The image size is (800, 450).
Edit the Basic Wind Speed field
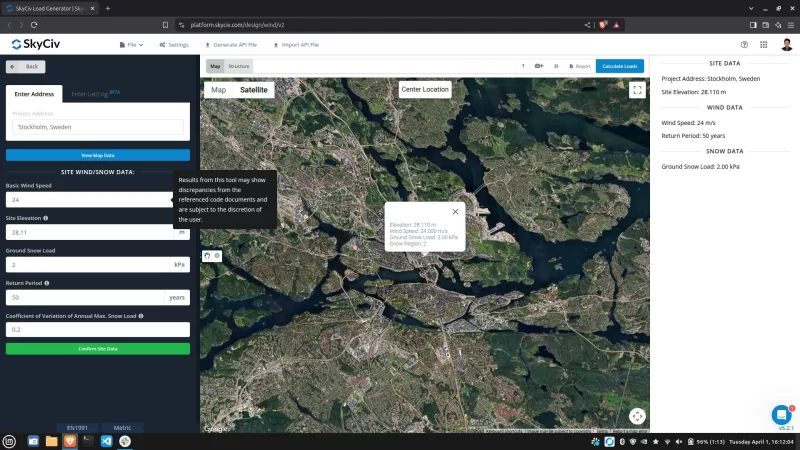point(89,199)
